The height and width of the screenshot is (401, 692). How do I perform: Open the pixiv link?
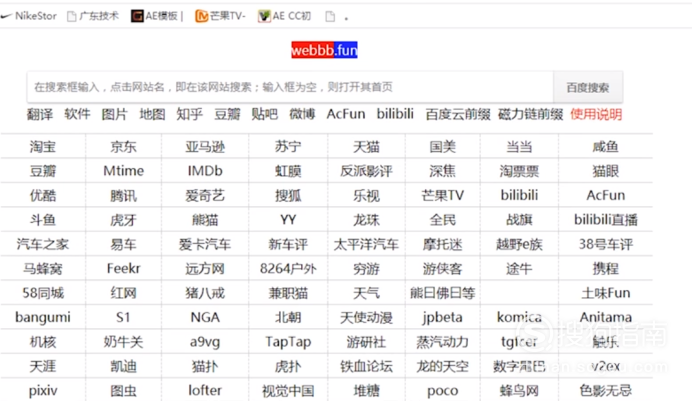point(43,391)
